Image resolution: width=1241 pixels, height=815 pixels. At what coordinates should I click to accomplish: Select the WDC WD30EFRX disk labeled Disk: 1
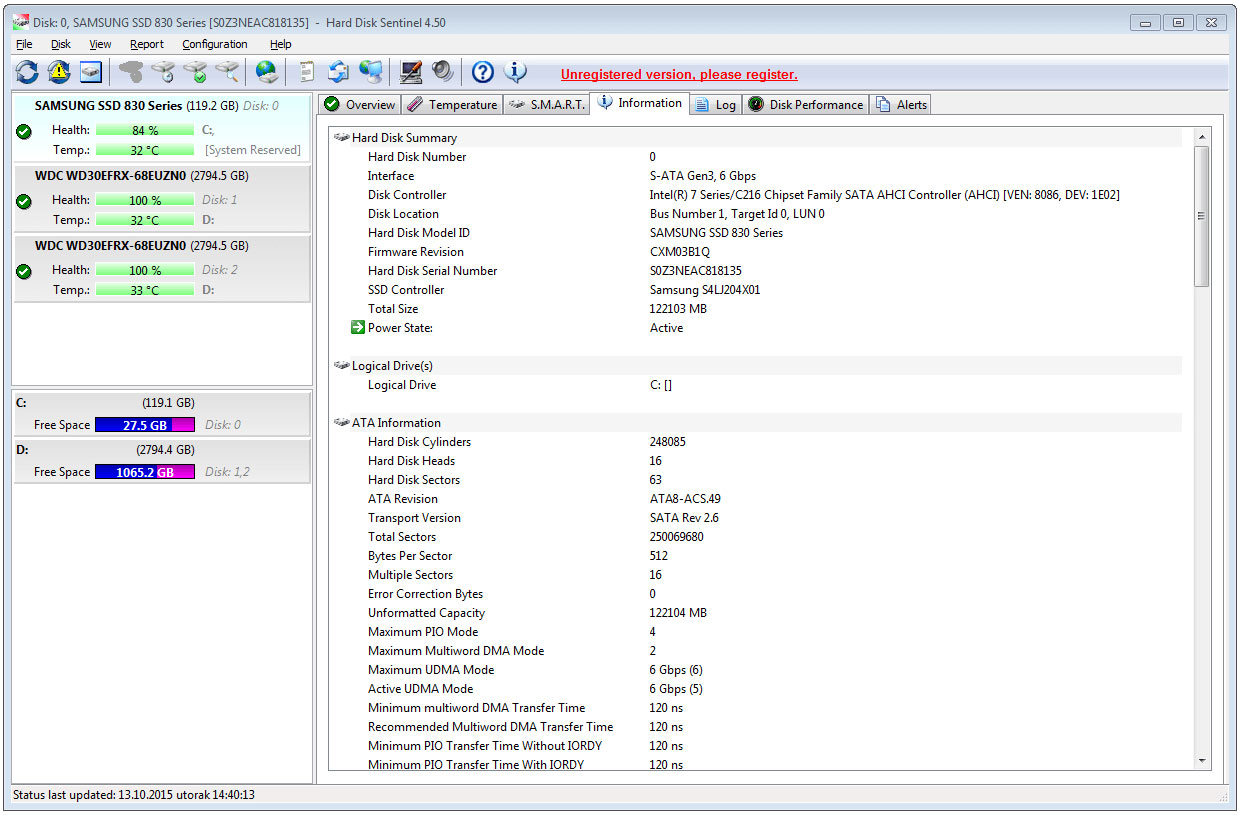[x=161, y=198]
